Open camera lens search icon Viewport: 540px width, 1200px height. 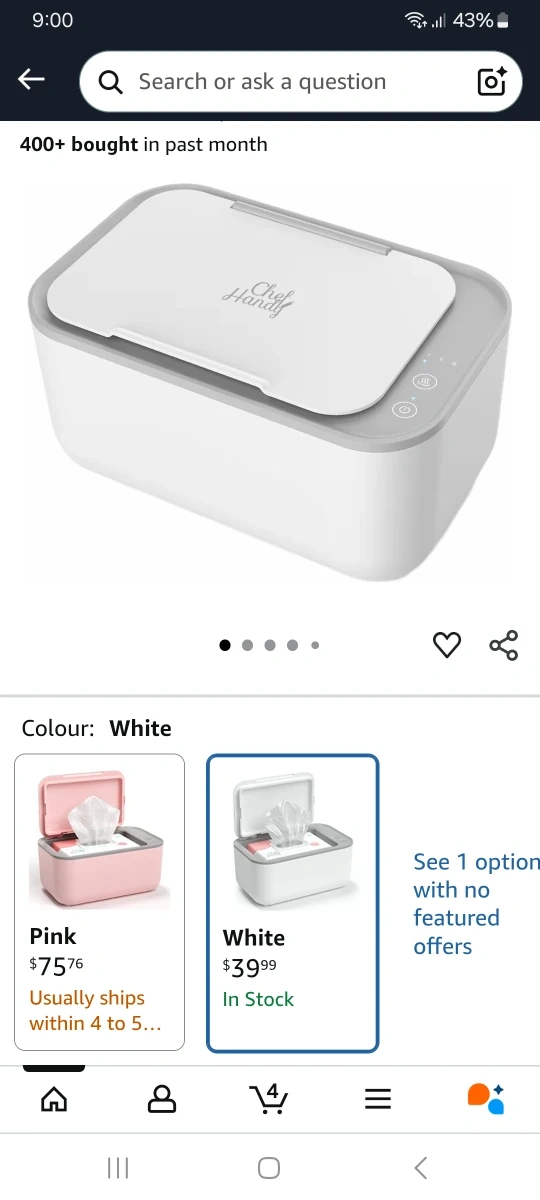pos(492,81)
